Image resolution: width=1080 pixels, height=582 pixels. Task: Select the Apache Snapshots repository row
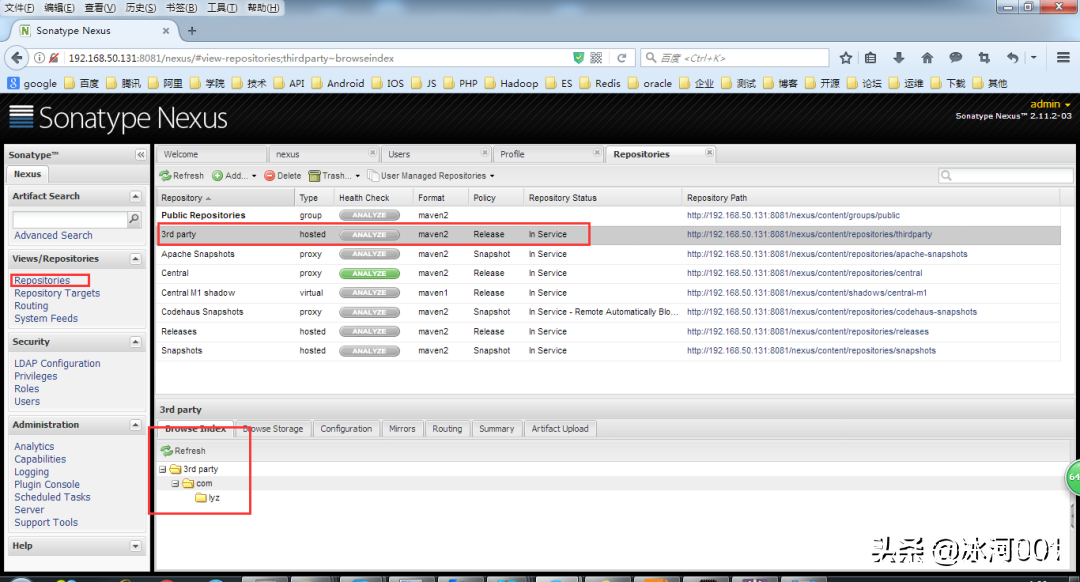point(608,254)
